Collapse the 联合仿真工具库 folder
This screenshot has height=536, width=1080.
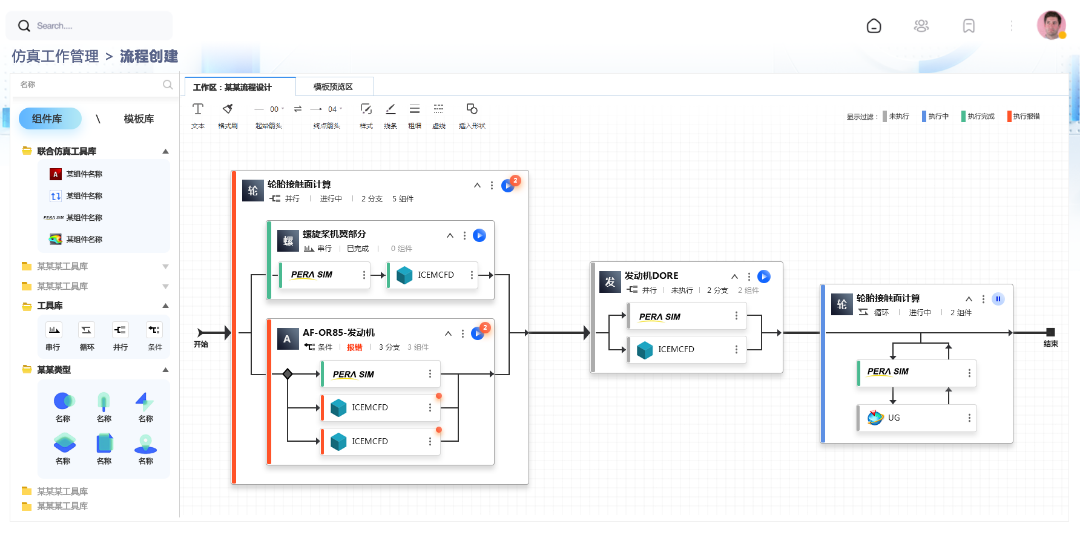(x=165, y=152)
